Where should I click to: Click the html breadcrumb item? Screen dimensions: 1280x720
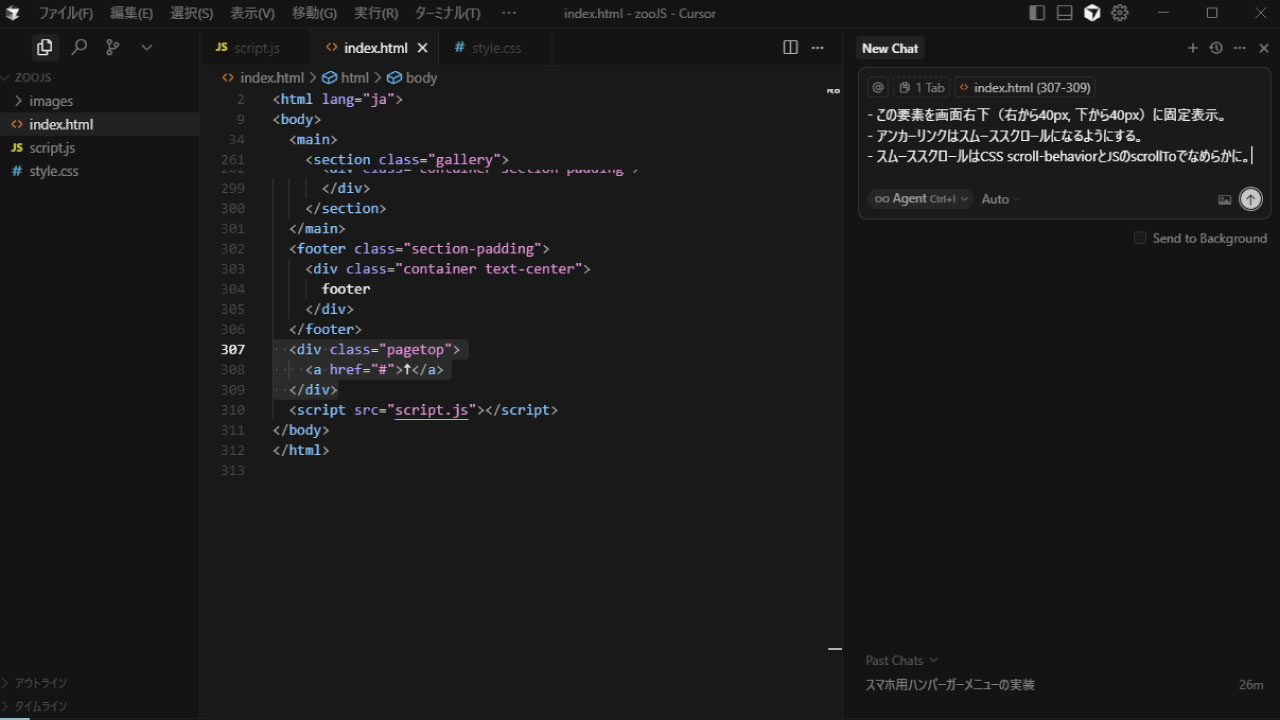click(x=346, y=77)
